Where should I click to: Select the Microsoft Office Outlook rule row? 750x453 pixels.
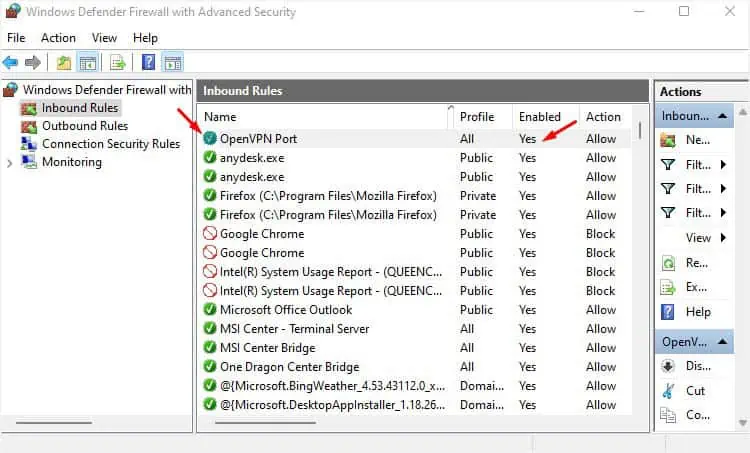click(x=288, y=310)
